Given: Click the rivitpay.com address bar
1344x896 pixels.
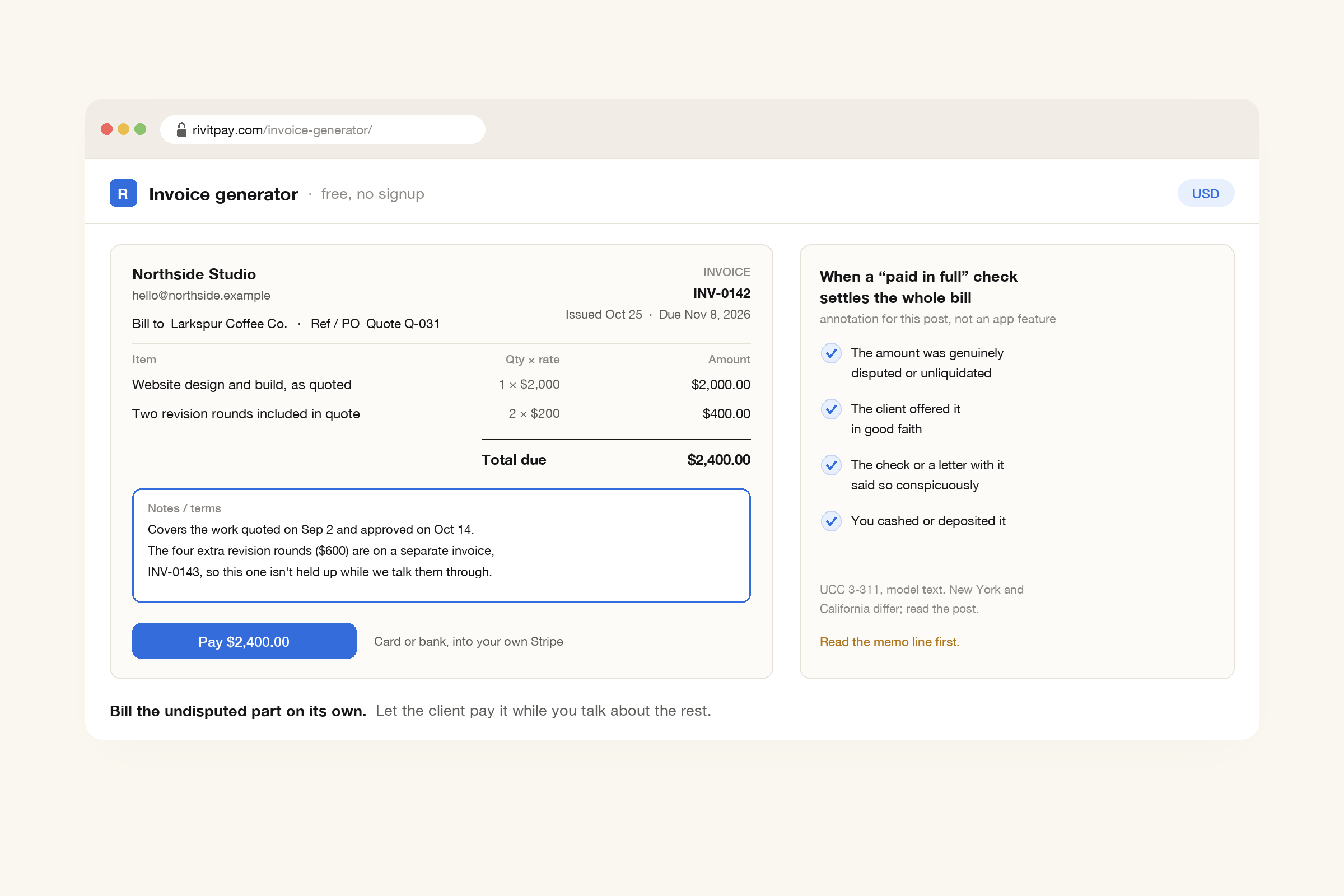Looking at the screenshot, I should click(323, 130).
